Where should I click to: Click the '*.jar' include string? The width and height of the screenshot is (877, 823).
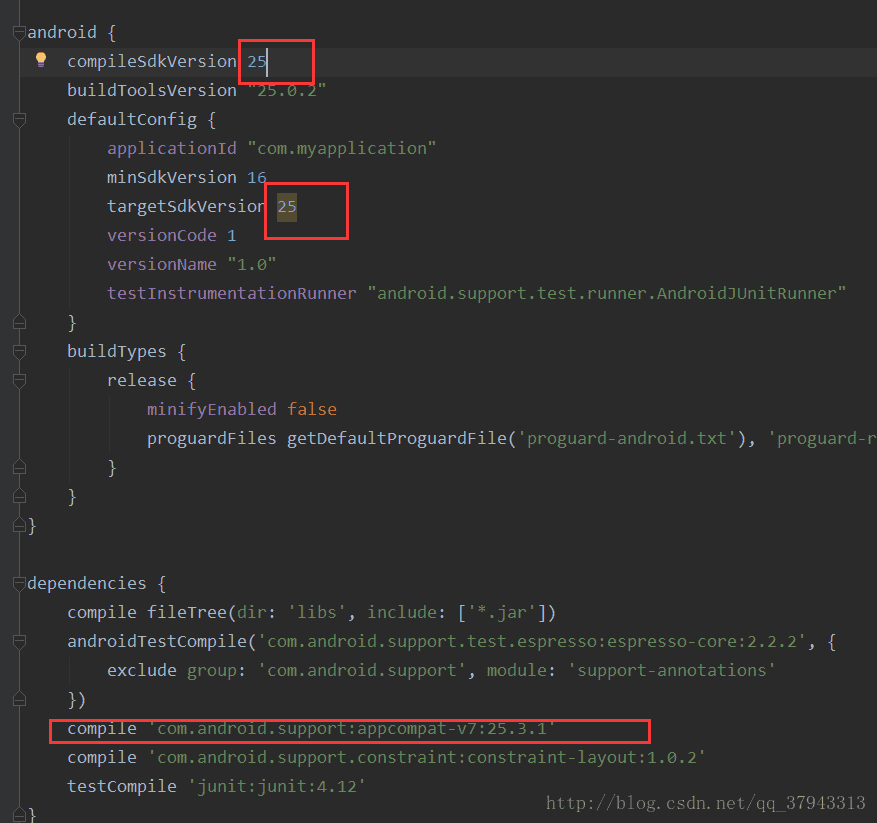pos(502,613)
